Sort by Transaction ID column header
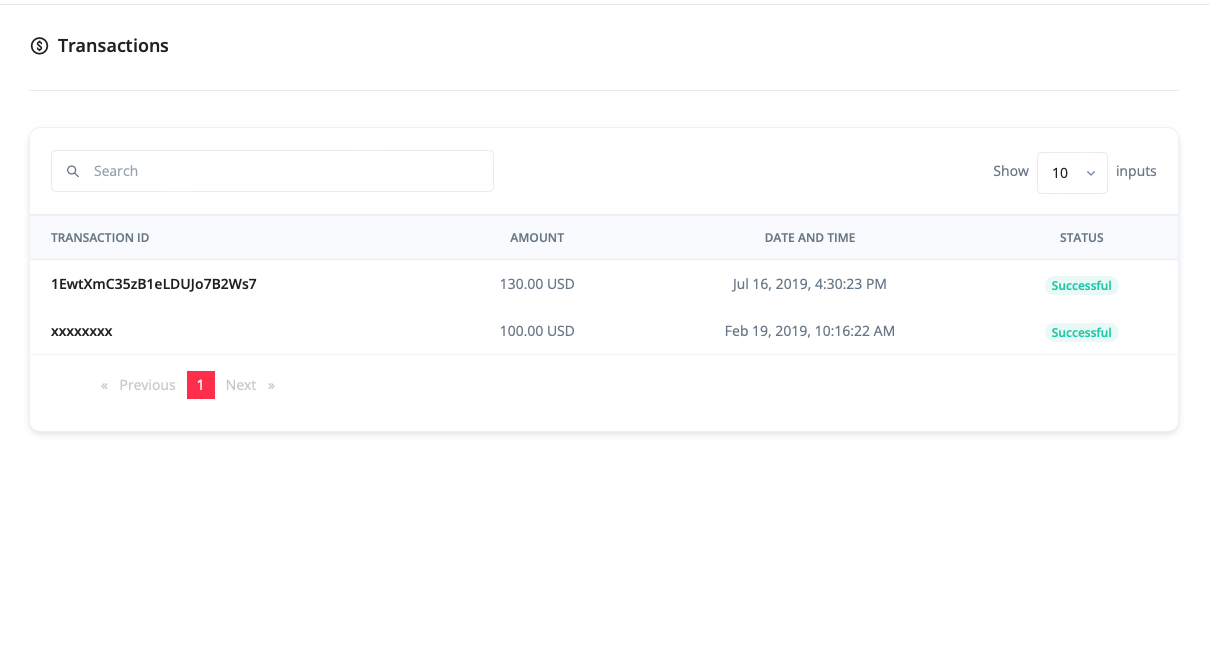The height and width of the screenshot is (653, 1210). (x=100, y=238)
